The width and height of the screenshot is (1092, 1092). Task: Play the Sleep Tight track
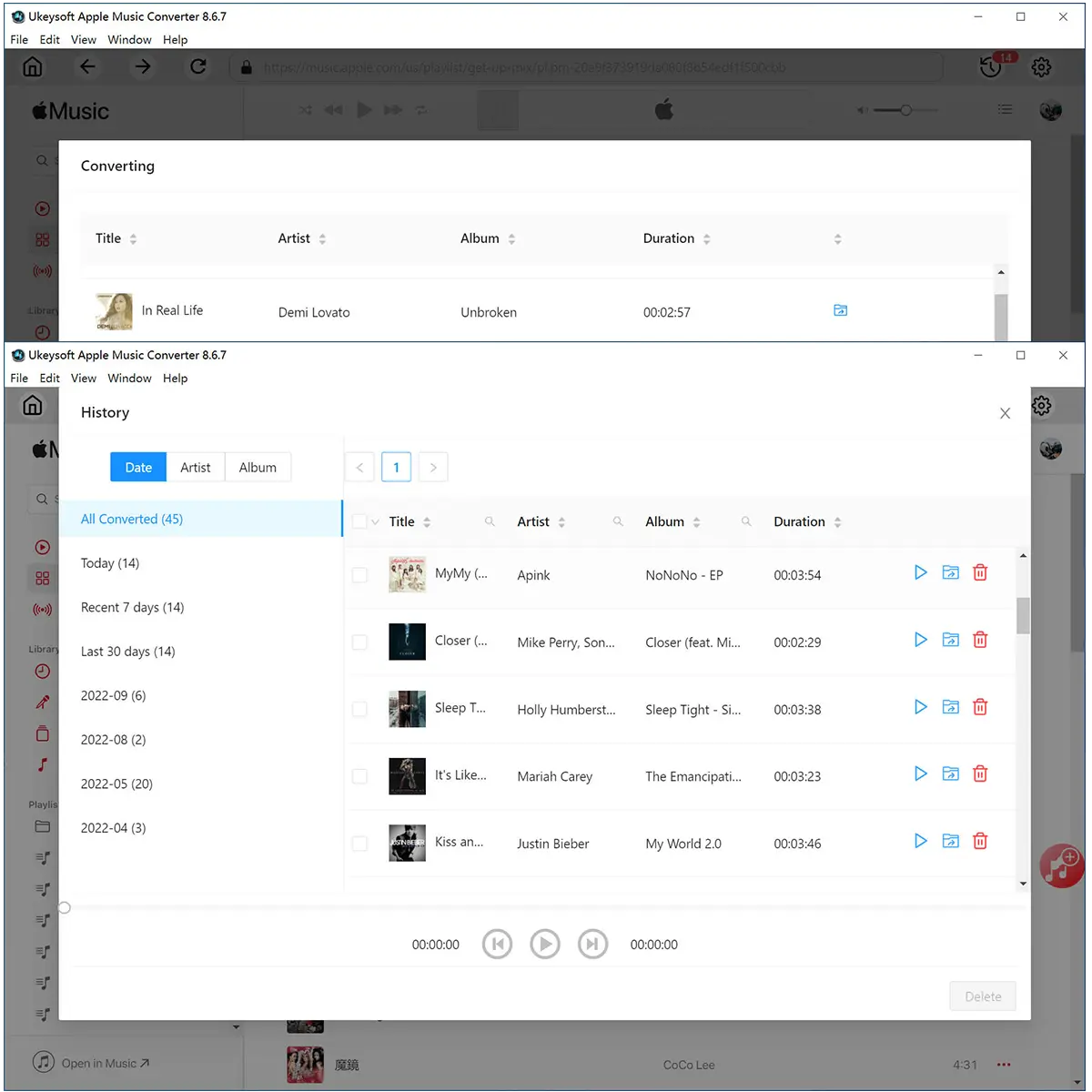921,707
